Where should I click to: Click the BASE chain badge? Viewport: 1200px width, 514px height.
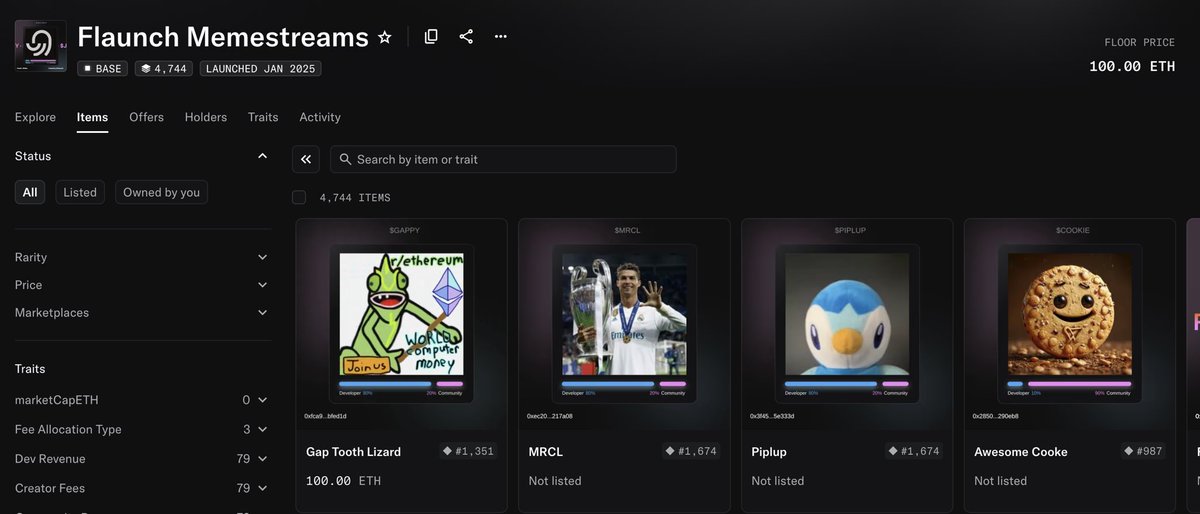coord(102,69)
